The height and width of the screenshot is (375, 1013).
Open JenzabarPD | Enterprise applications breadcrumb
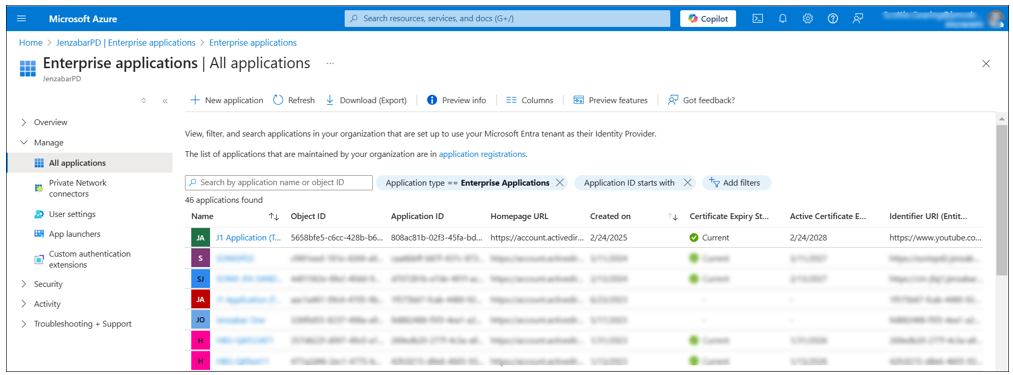pos(125,43)
